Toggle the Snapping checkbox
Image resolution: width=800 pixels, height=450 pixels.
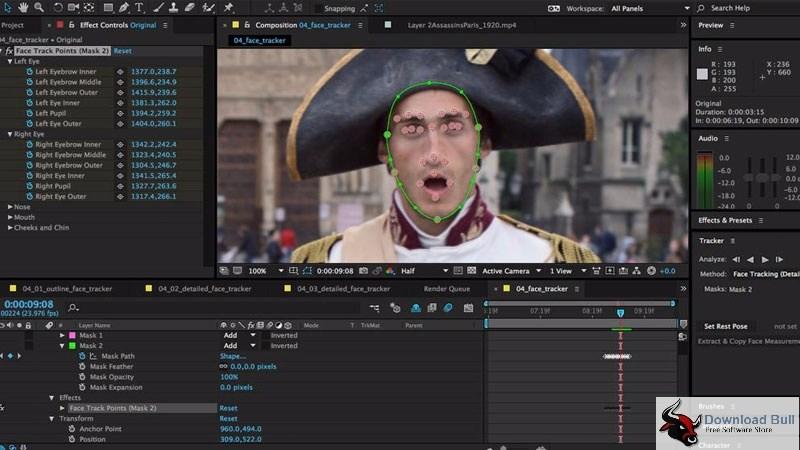pos(318,9)
